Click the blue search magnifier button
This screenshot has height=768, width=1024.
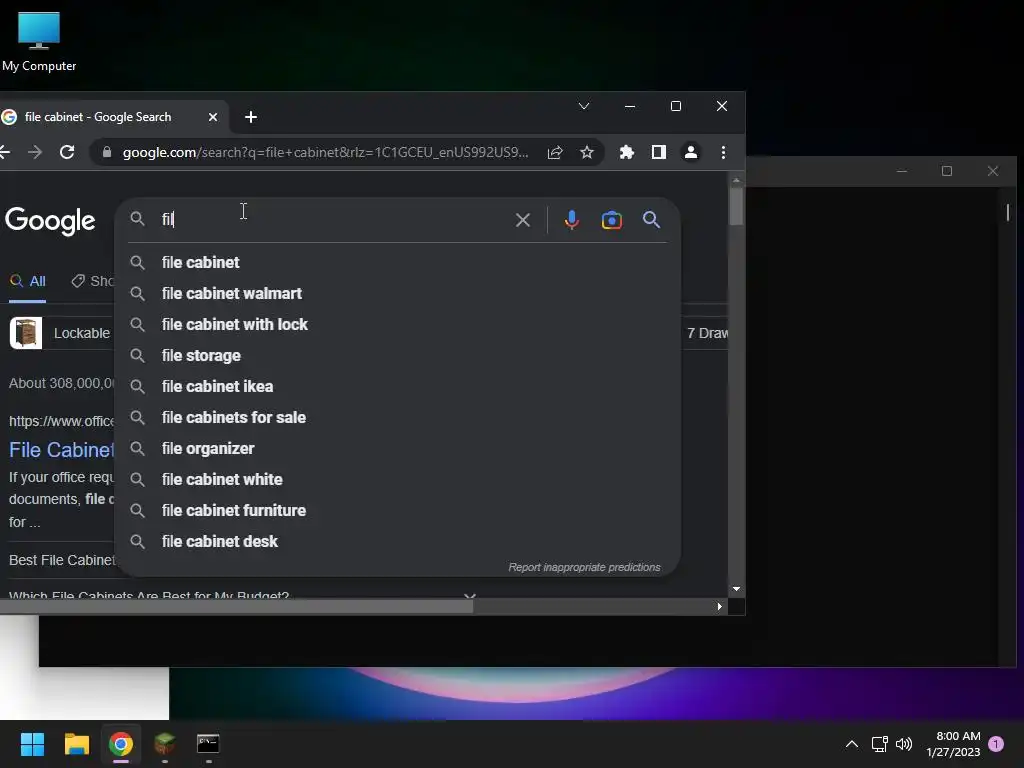pos(651,219)
